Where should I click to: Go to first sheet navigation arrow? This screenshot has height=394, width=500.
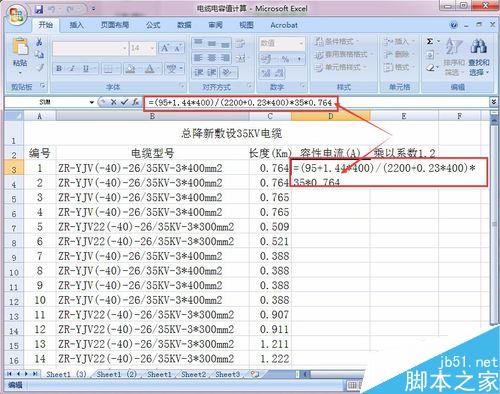(x=9, y=374)
